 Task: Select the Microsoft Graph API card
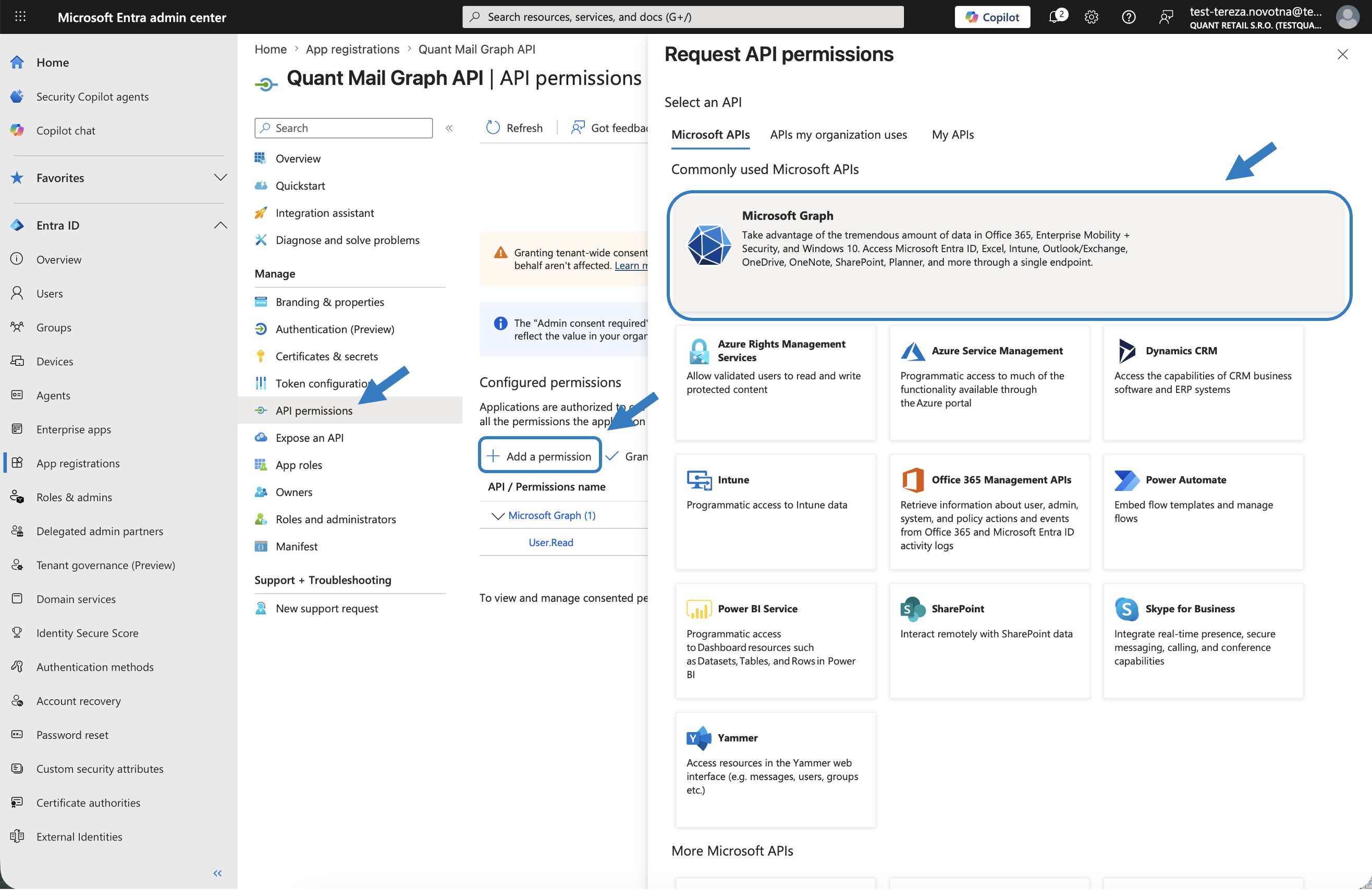point(1009,255)
